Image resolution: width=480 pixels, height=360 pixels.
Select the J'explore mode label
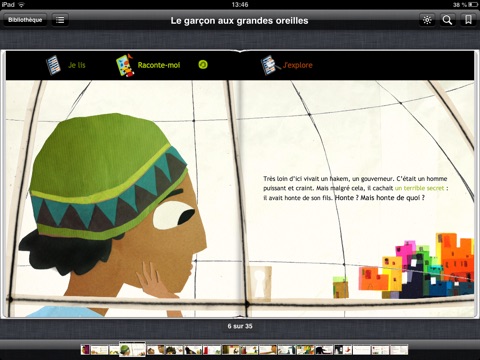(298, 65)
